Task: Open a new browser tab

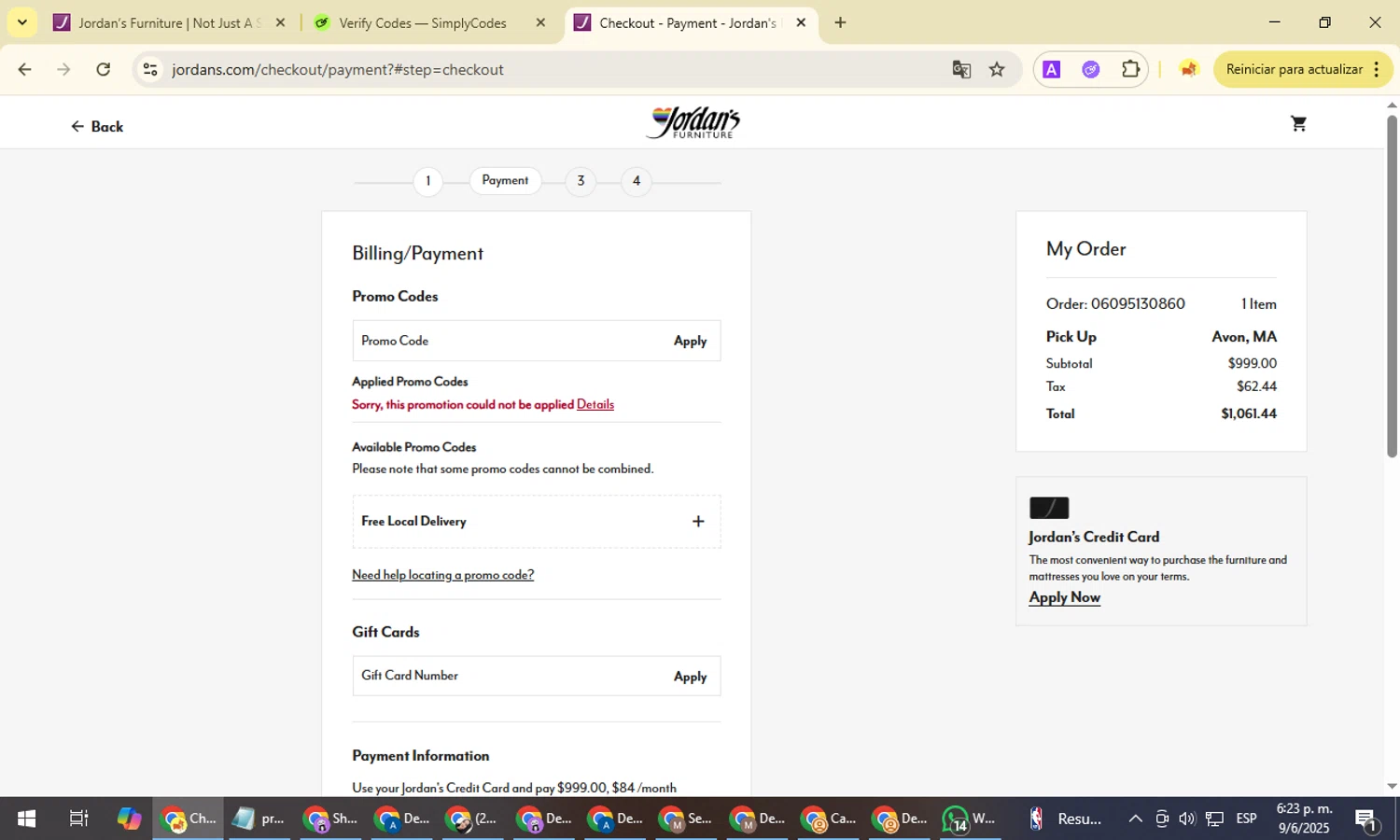Action: [840, 22]
